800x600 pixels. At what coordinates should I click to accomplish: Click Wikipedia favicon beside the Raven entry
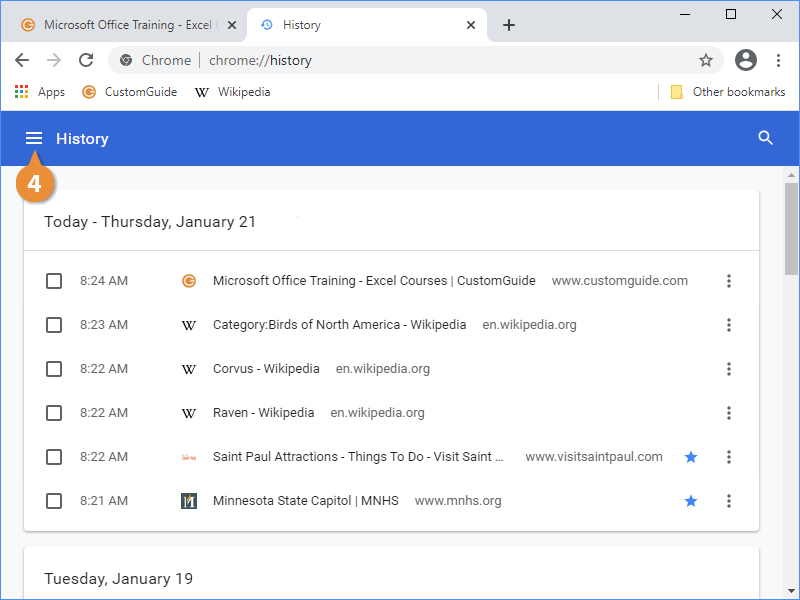[189, 413]
